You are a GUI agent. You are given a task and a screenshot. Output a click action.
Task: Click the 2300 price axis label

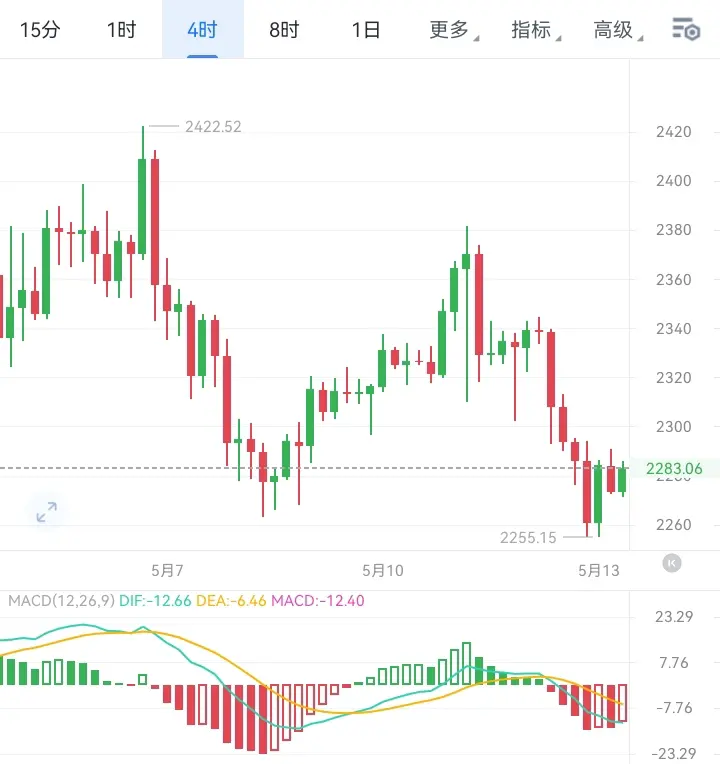click(x=674, y=427)
